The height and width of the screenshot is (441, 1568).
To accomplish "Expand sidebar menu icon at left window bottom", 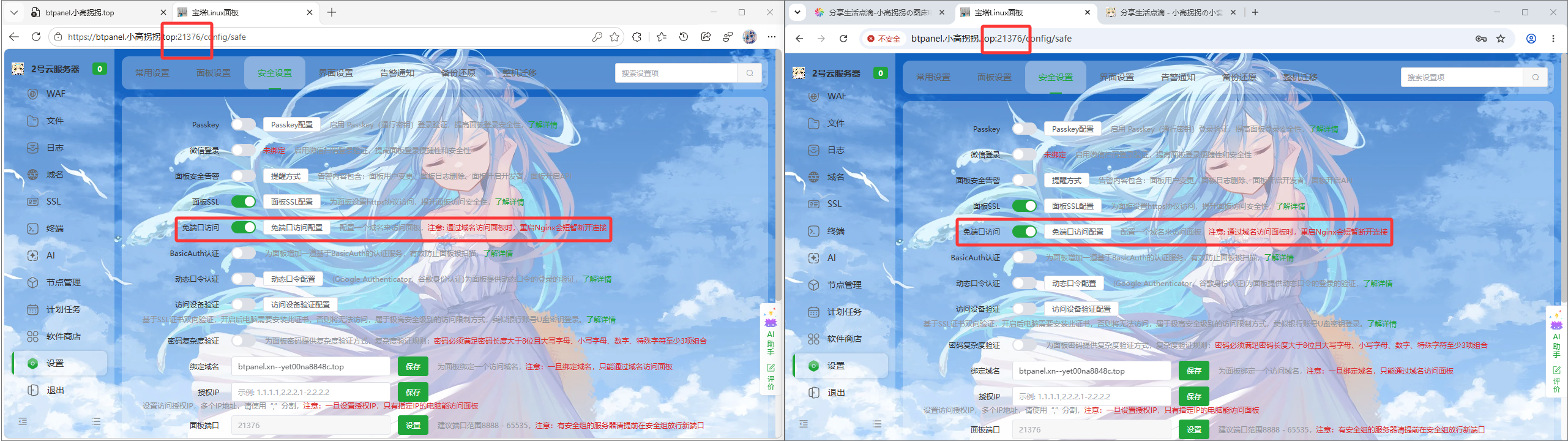I will [96, 421].
